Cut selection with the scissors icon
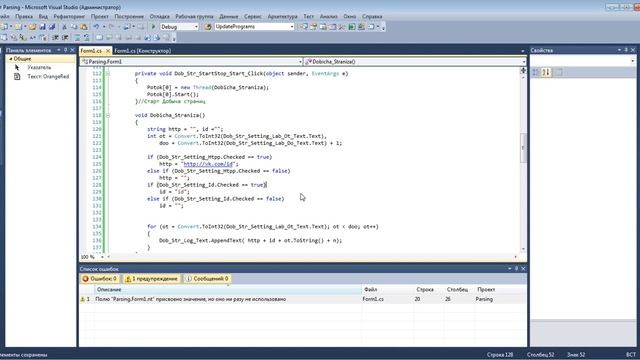The width and height of the screenshot is (640, 360). (x=64, y=27)
